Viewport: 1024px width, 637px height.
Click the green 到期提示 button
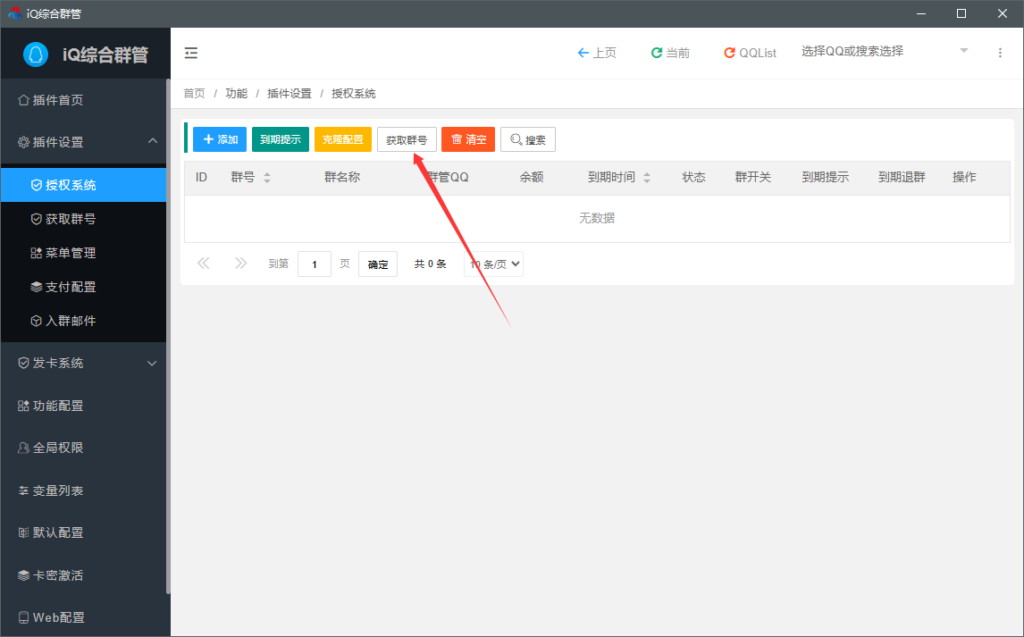(x=280, y=139)
